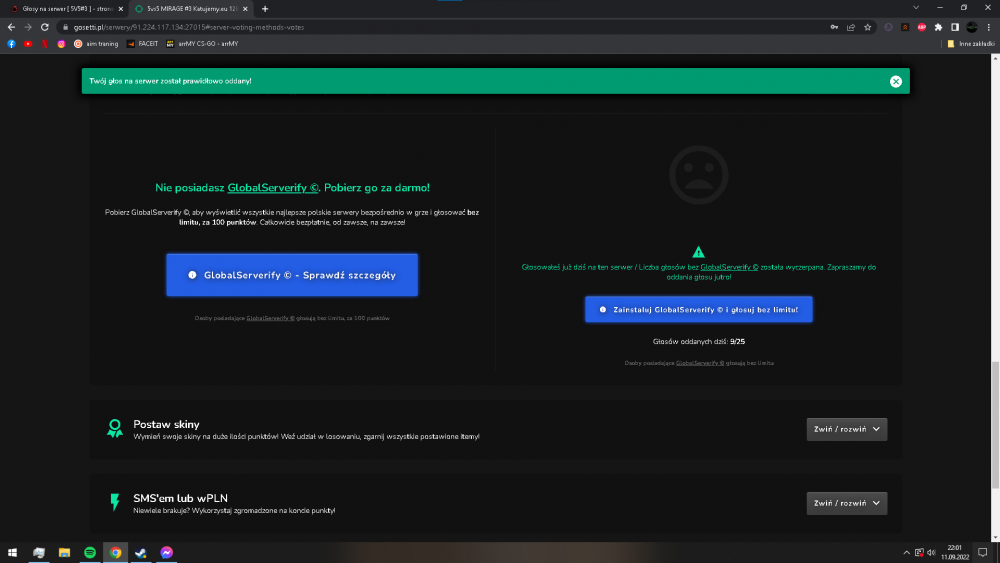Open the Chrome three-dot menu
Image resolution: width=1000 pixels, height=563 pixels.
989,27
